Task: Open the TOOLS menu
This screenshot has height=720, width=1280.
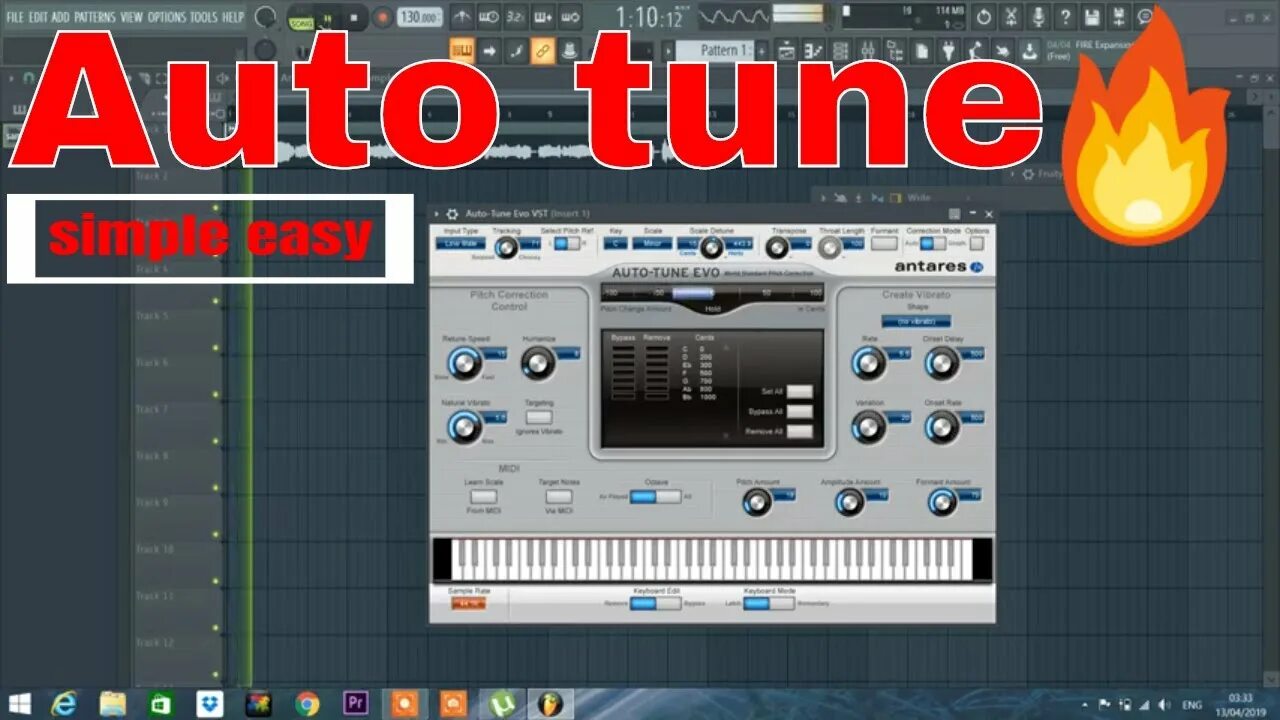Action: 203,17
